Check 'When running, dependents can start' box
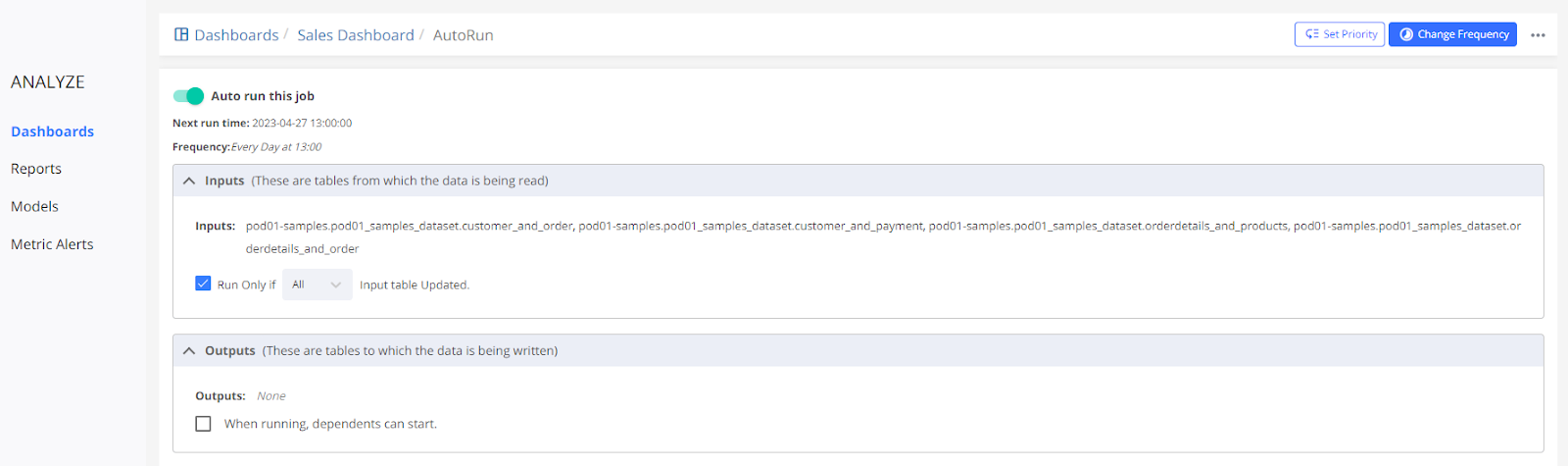Viewport: 1568px width, 466px height. [x=203, y=424]
